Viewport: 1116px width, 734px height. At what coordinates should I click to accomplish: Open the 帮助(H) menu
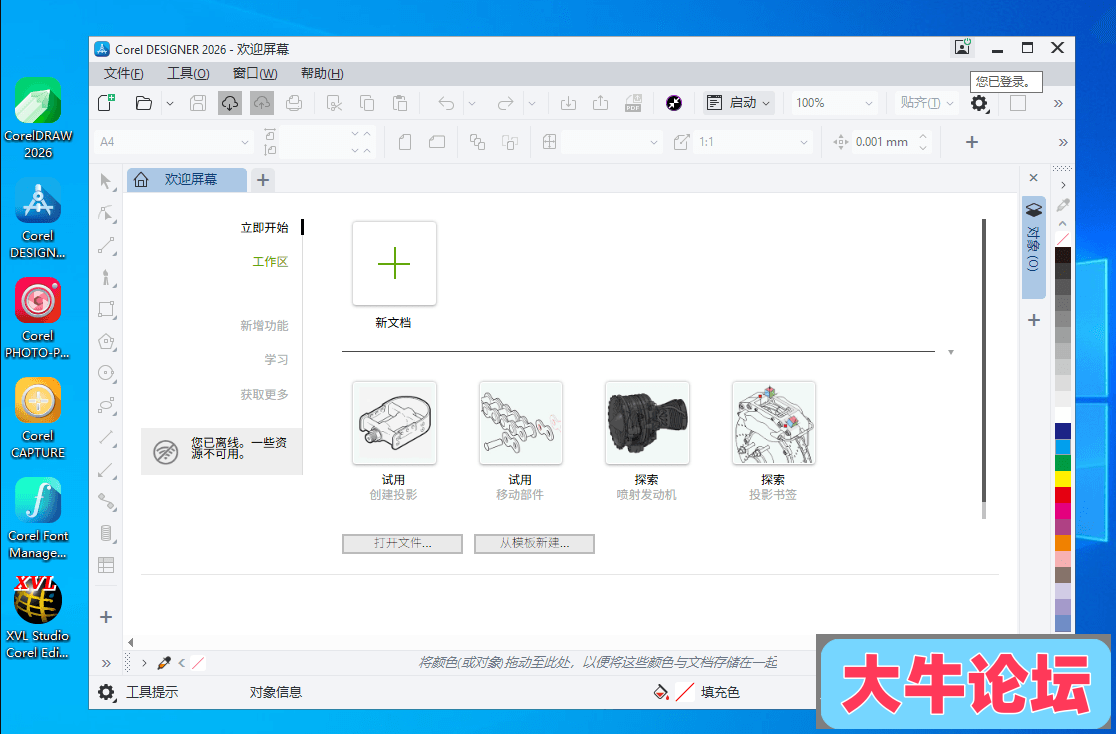click(x=322, y=73)
